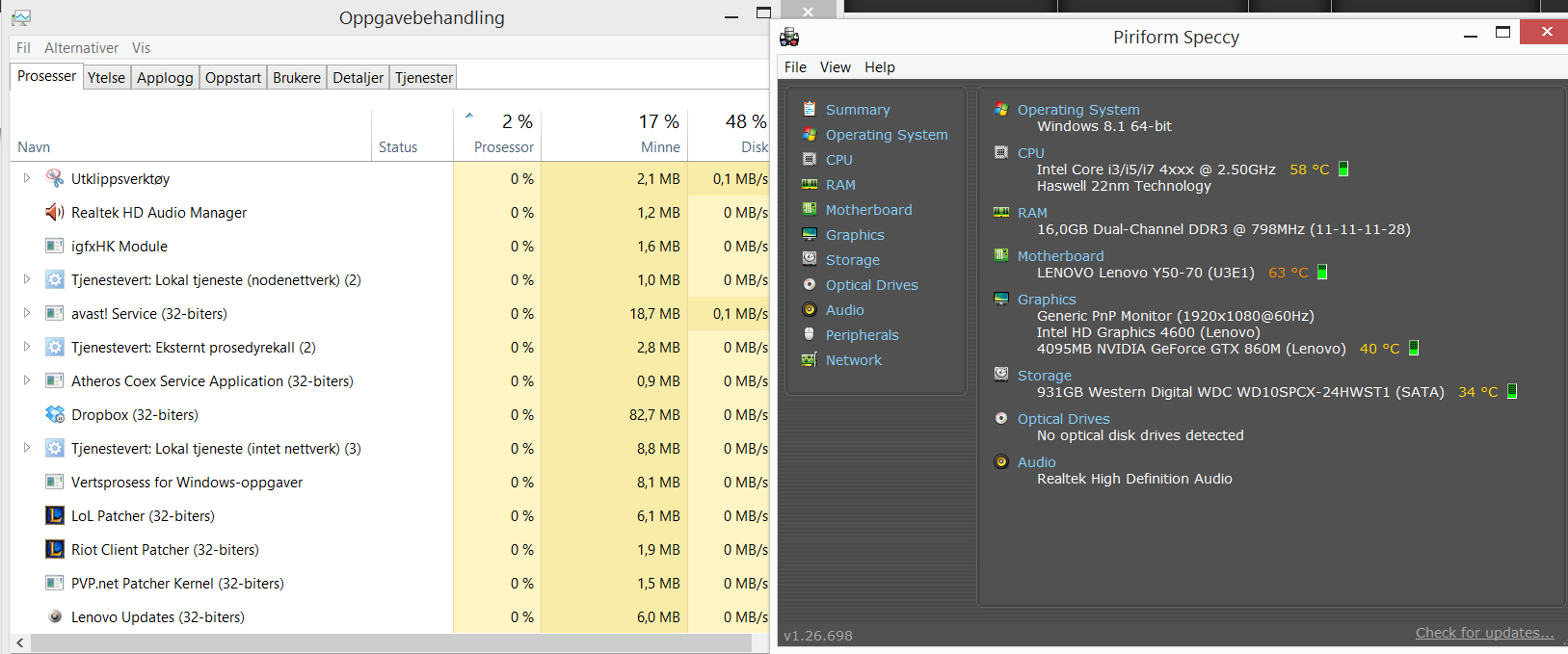Click the Motherboard icon in Speccy sidebar
This screenshot has width=1568, height=654.
[810, 209]
